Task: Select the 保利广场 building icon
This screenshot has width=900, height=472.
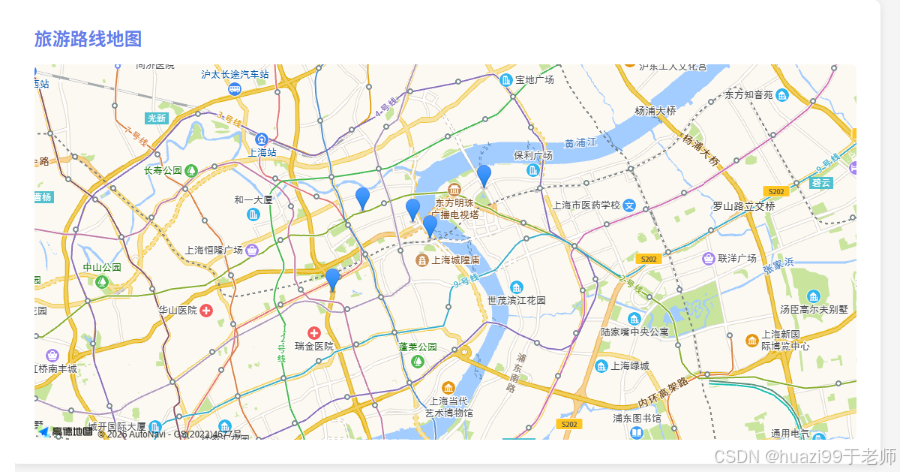Action: (x=533, y=170)
